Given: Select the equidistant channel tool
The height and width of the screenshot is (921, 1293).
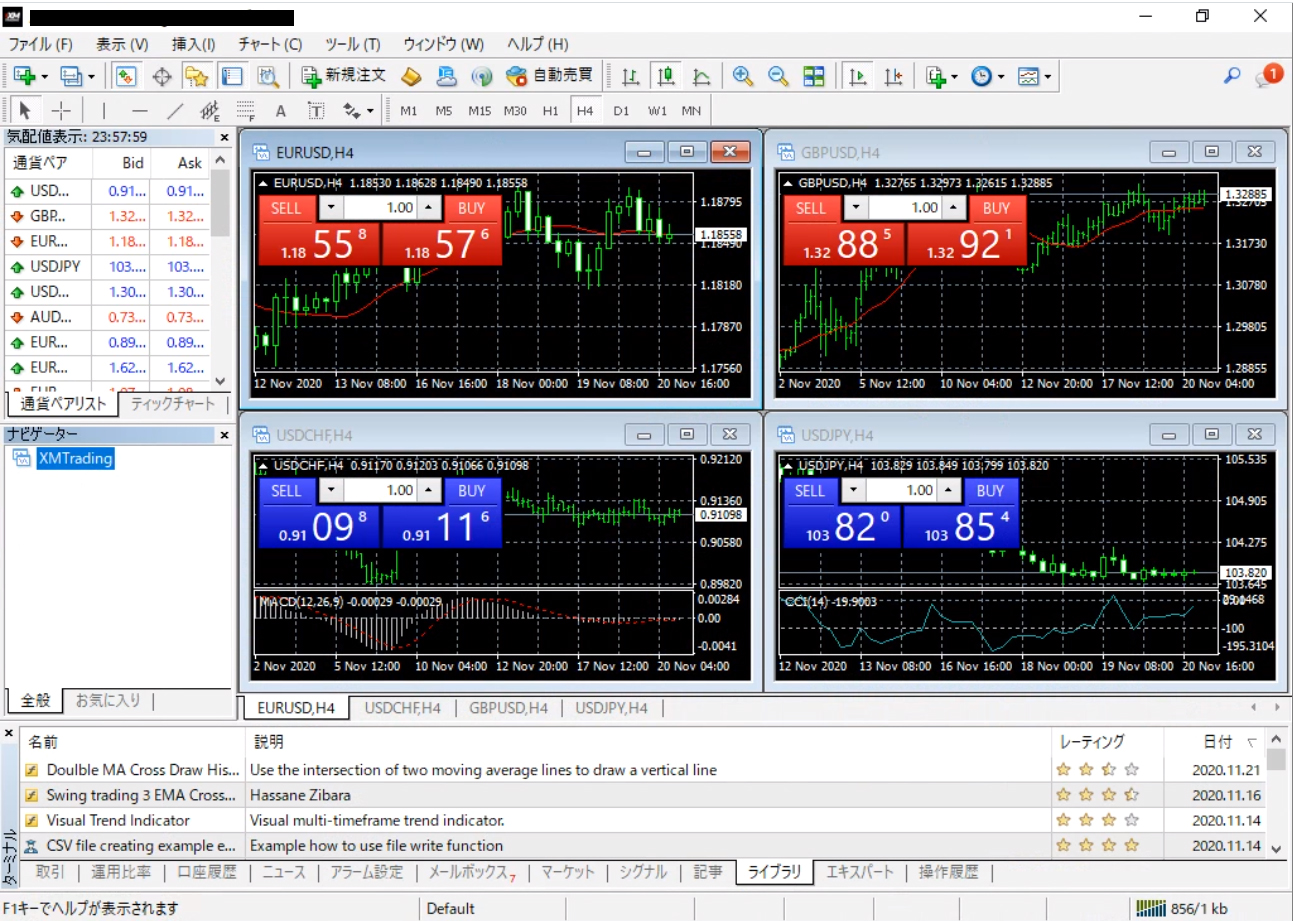Looking at the screenshot, I should click(210, 110).
